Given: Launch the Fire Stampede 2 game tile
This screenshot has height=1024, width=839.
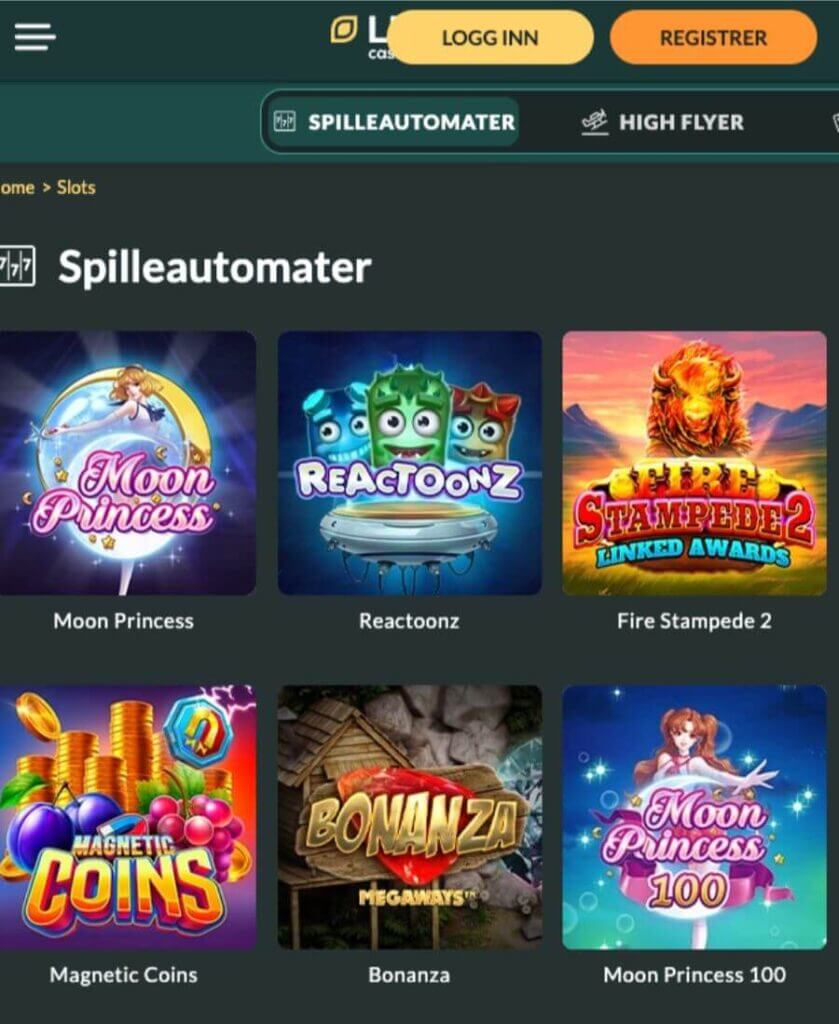Looking at the screenshot, I should [x=694, y=463].
